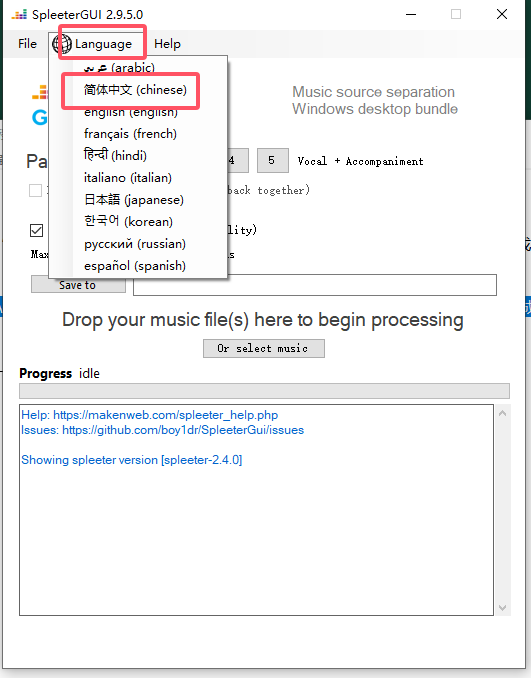Viewport: 531px width, 678px height.
Task: Click the save path input field
Action: coord(315,285)
